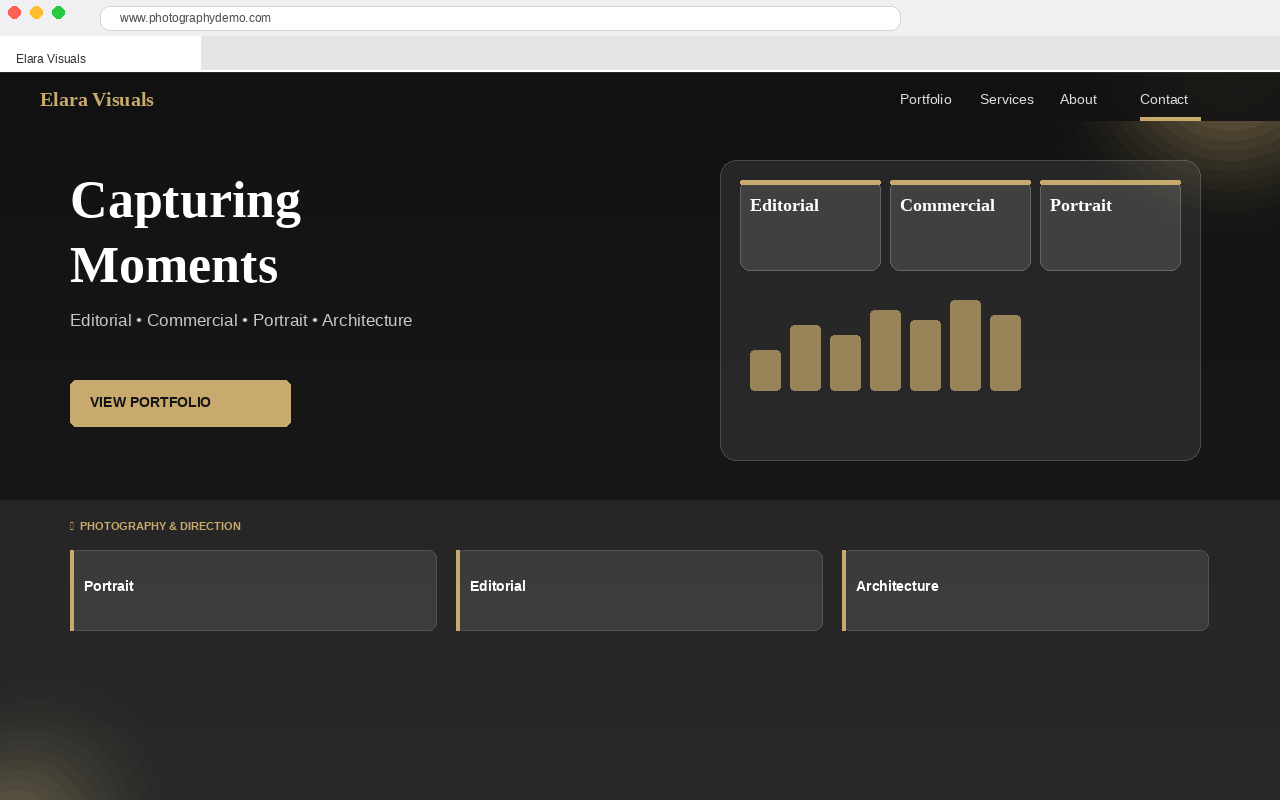Click the tallest bar in the chart
Screen dimensions: 1280x800
click(x=965, y=345)
